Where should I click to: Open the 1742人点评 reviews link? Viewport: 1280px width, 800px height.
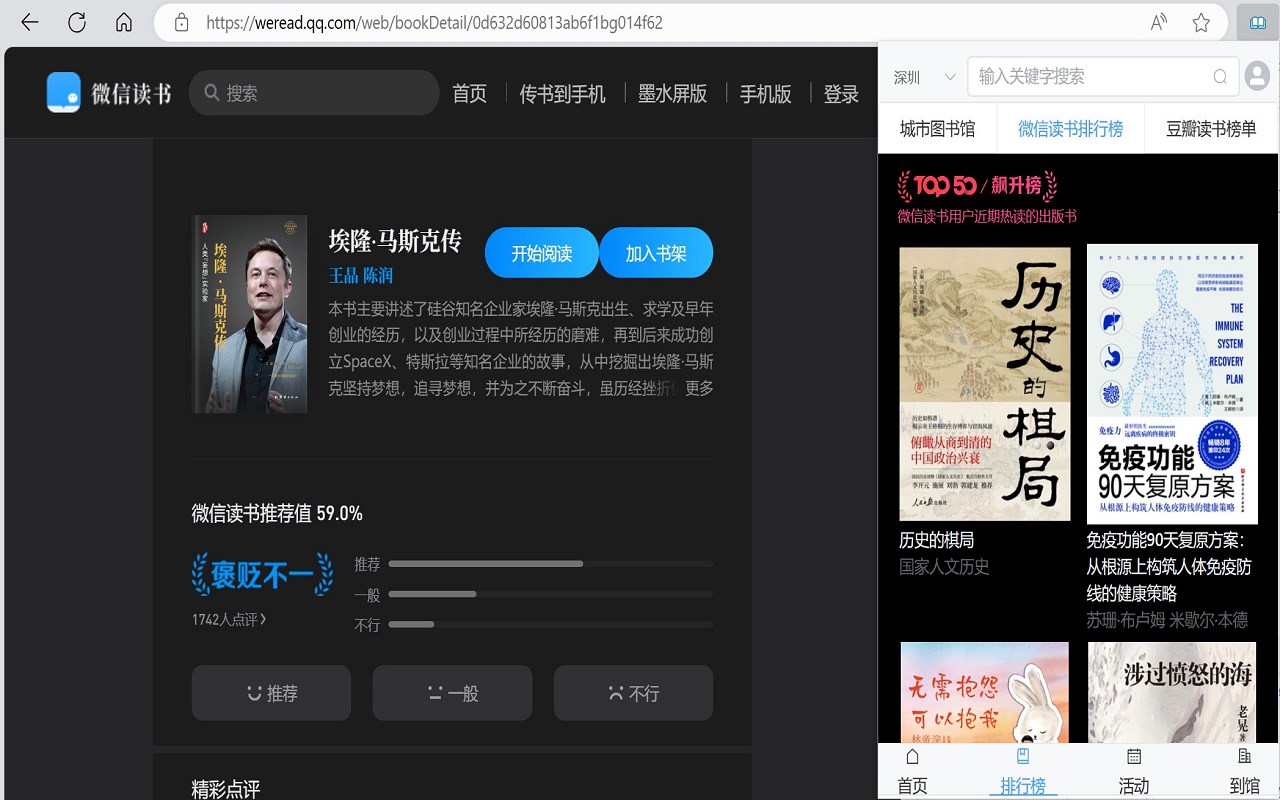click(x=229, y=620)
